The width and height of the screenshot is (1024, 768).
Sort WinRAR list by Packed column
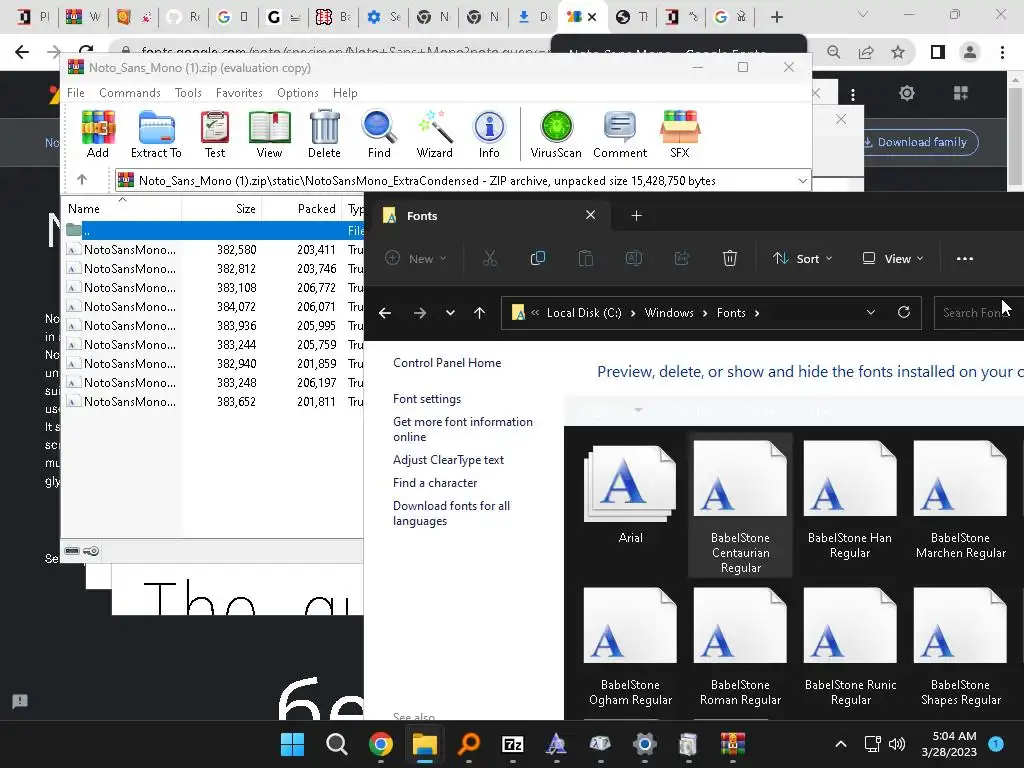(301, 209)
